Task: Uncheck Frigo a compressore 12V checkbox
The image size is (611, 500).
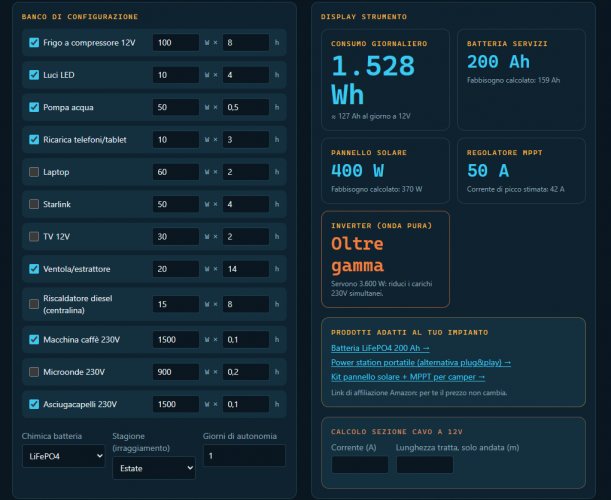Action: tap(34, 42)
